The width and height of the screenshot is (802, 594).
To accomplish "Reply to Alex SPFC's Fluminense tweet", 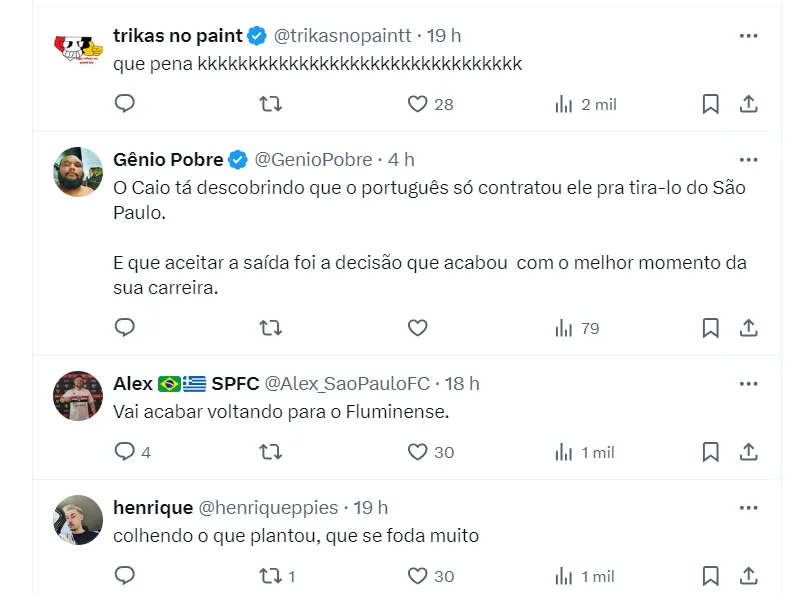I will click(x=125, y=452).
